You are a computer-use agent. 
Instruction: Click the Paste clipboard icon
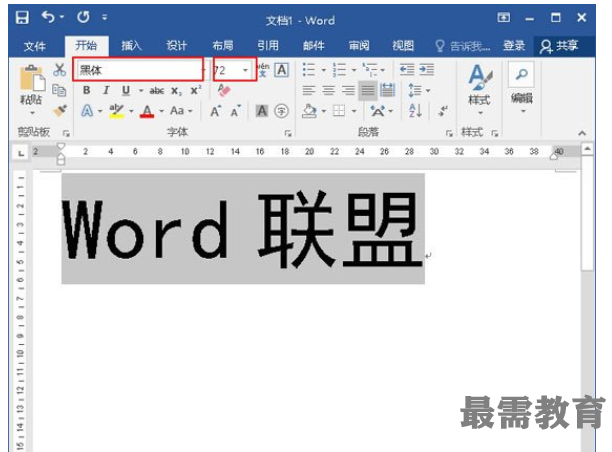(x=32, y=78)
